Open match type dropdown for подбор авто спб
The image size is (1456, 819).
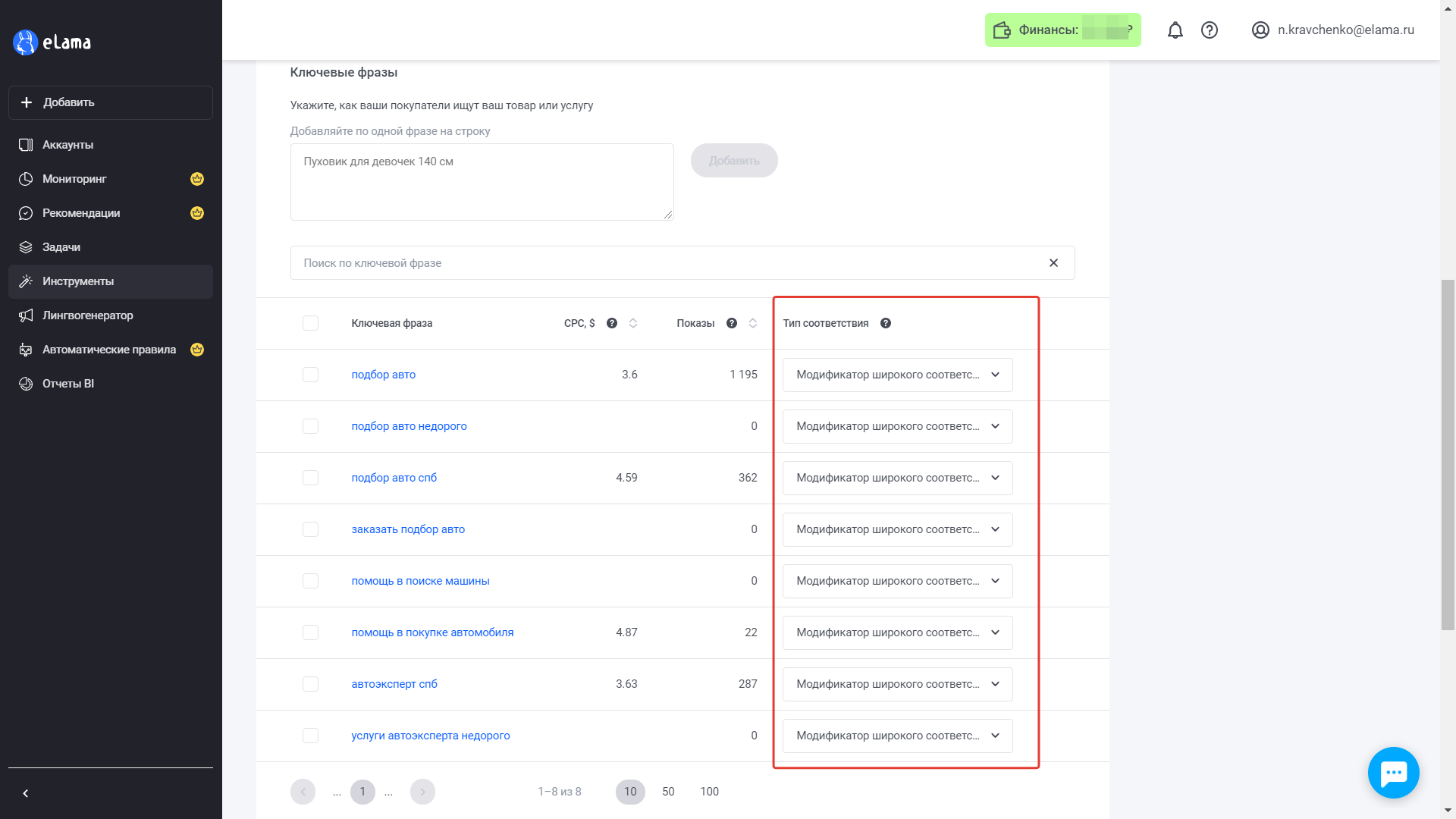click(x=897, y=478)
